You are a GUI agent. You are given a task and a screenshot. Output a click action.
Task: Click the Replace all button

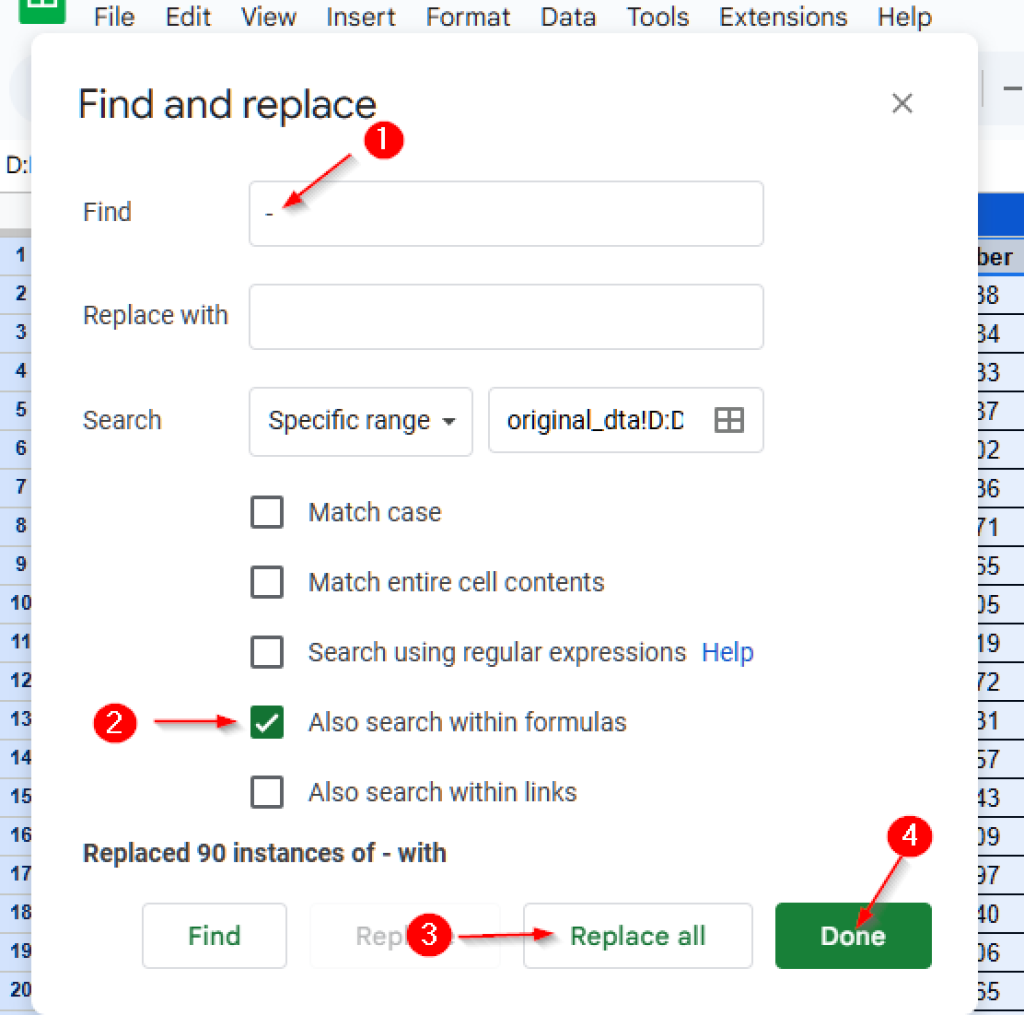[x=637, y=936]
